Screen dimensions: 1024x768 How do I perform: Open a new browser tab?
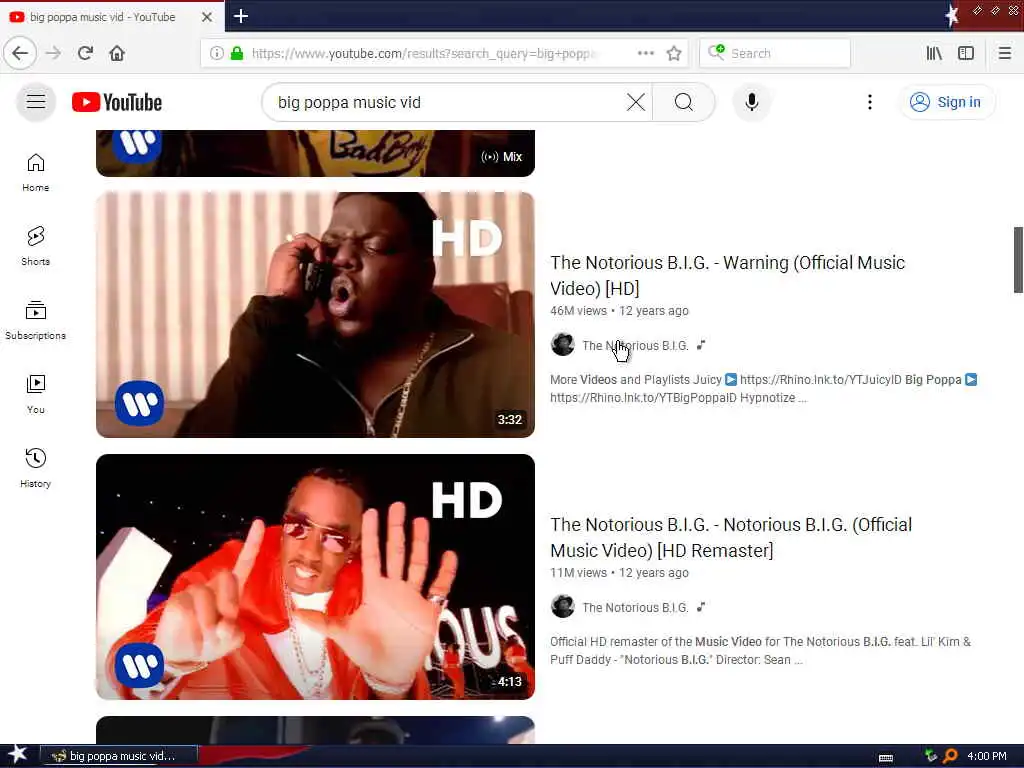pos(241,16)
